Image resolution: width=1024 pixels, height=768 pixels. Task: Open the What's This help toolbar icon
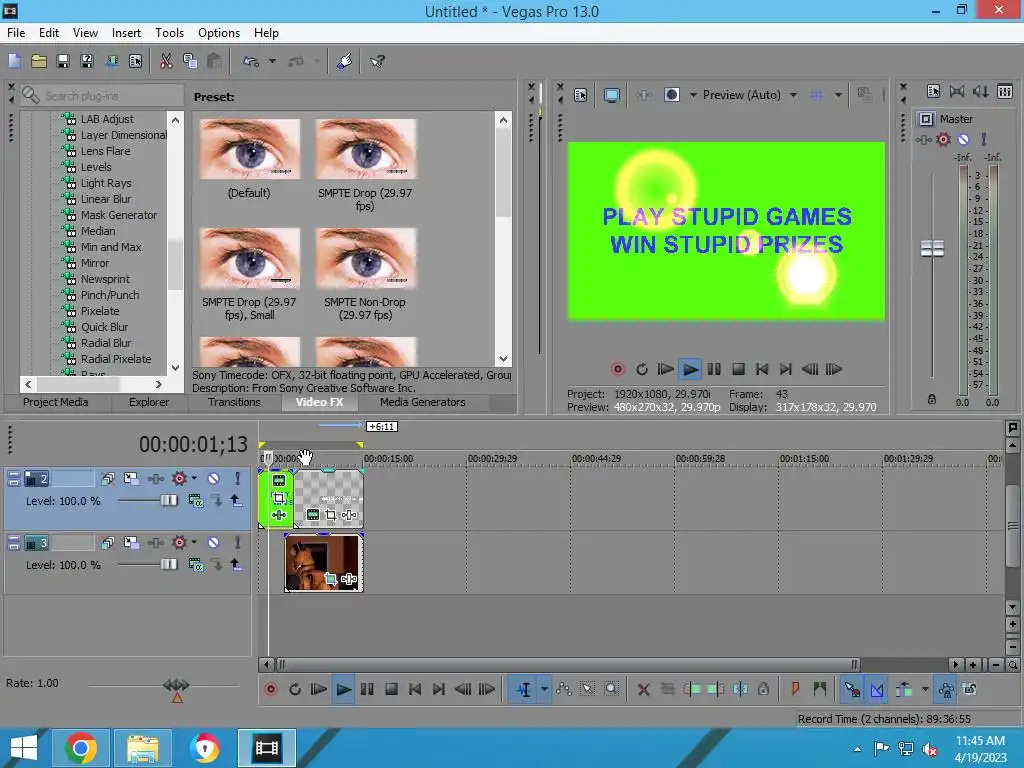[377, 61]
